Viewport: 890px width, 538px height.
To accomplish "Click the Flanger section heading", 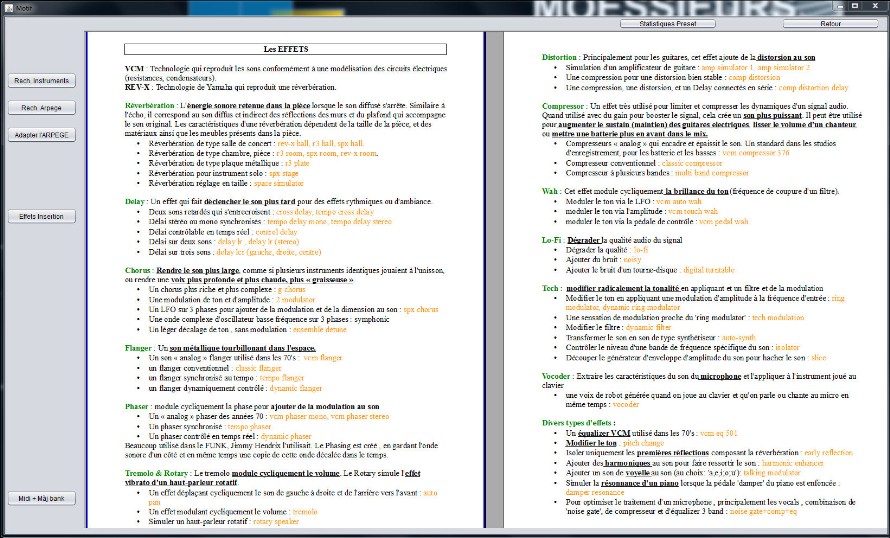I will [x=138, y=348].
